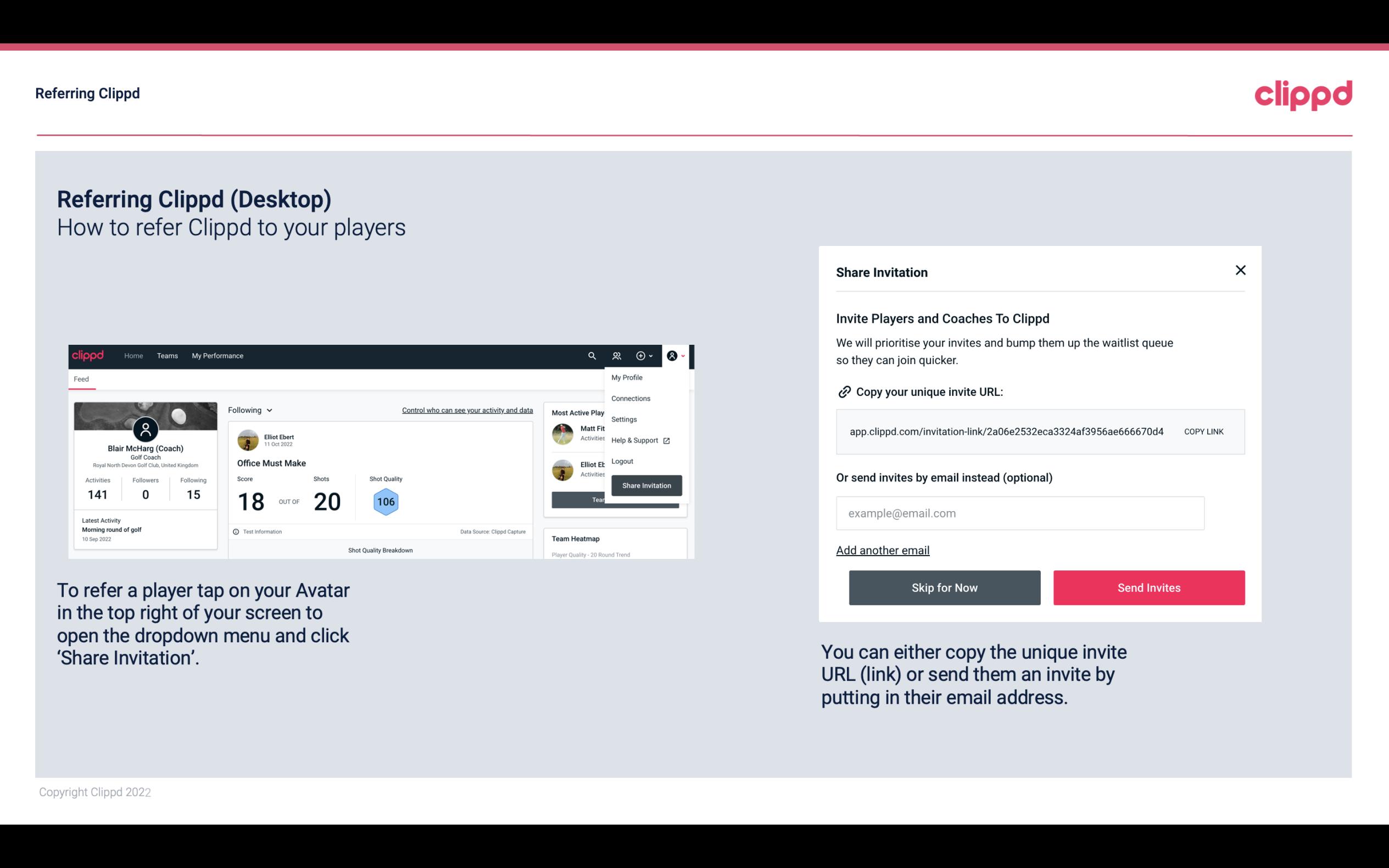
Task: Select My Performance tab in navigation
Action: click(x=217, y=356)
